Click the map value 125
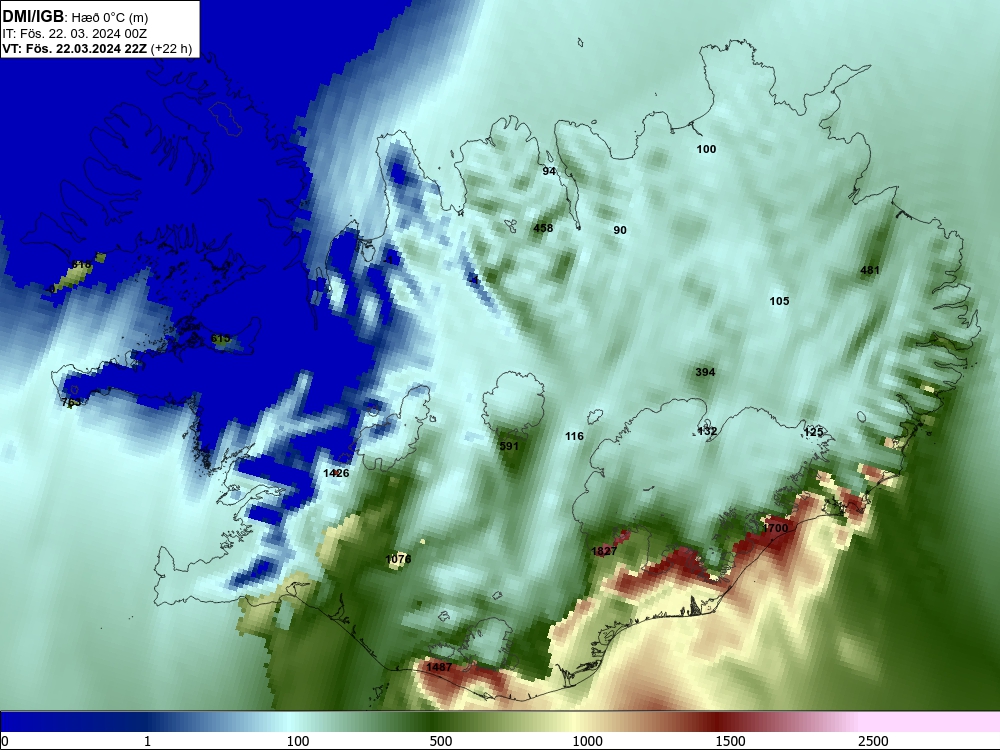1000x750 pixels. 813,432
